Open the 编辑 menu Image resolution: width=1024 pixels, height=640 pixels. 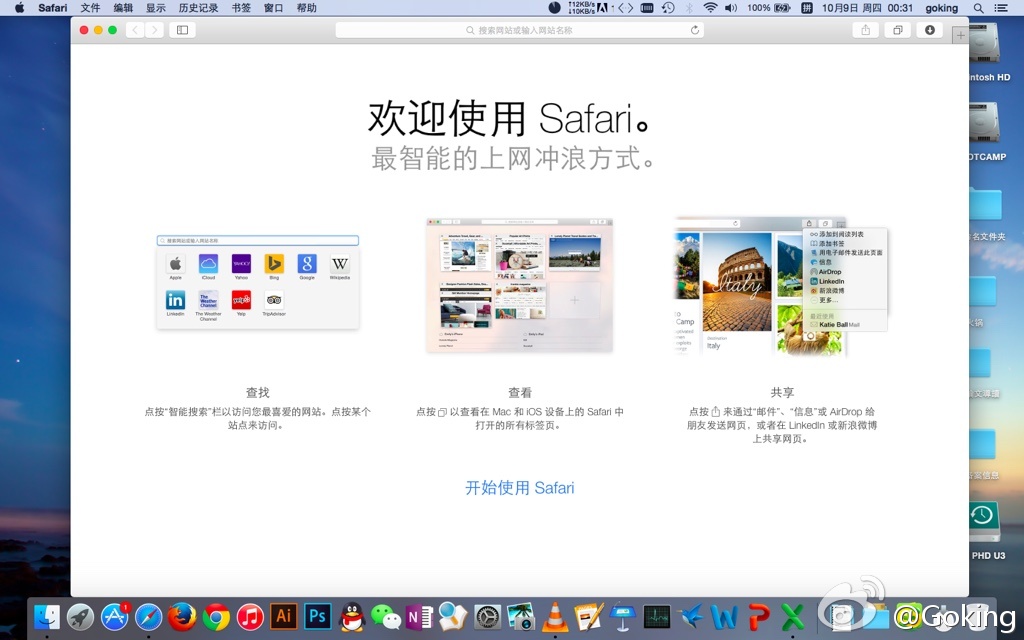point(123,8)
